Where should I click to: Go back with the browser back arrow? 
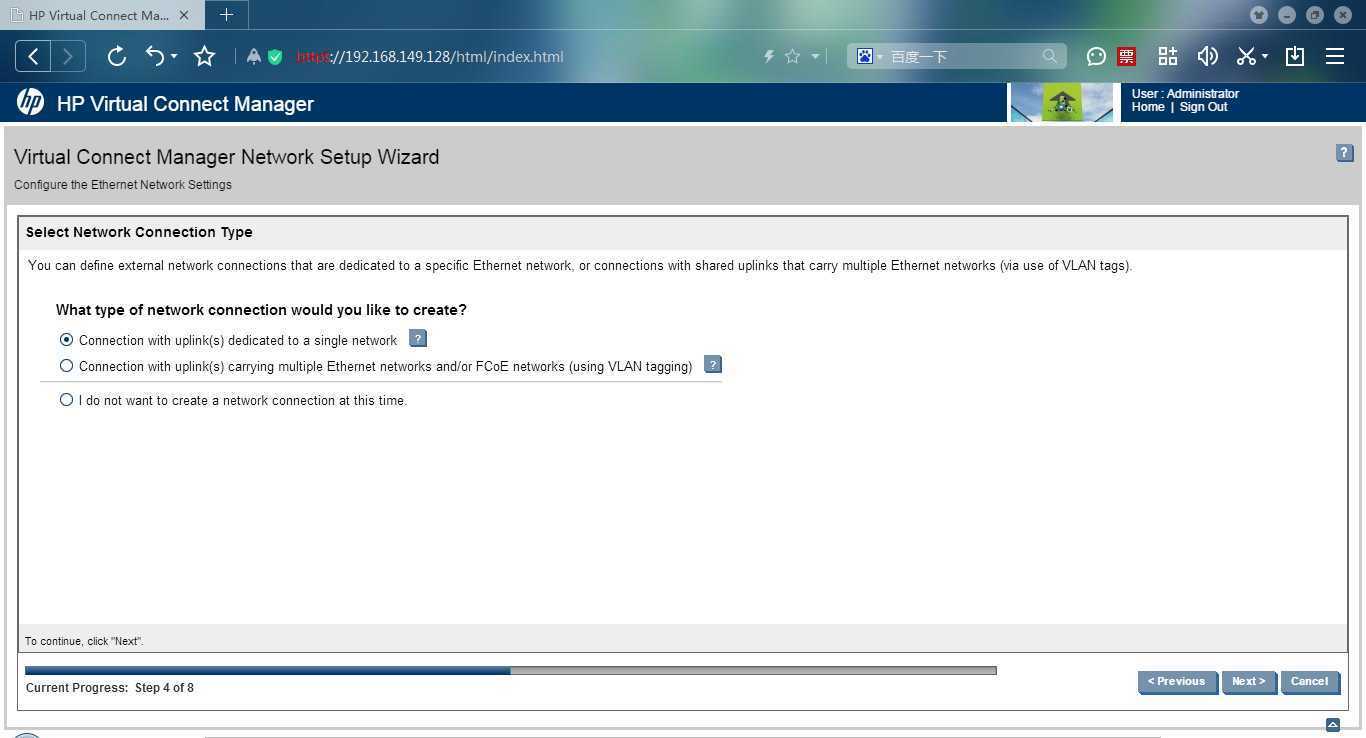coord(33,57)
